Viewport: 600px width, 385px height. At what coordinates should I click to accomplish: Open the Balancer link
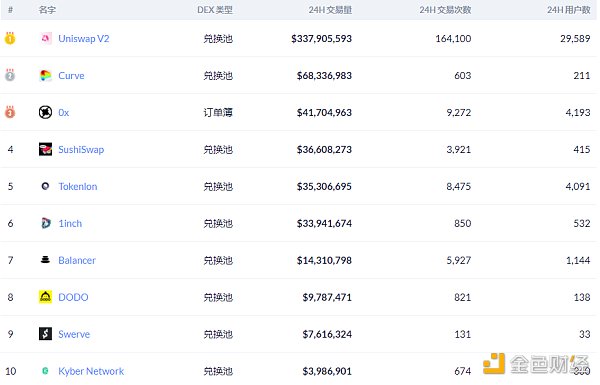tap(77, 260)
